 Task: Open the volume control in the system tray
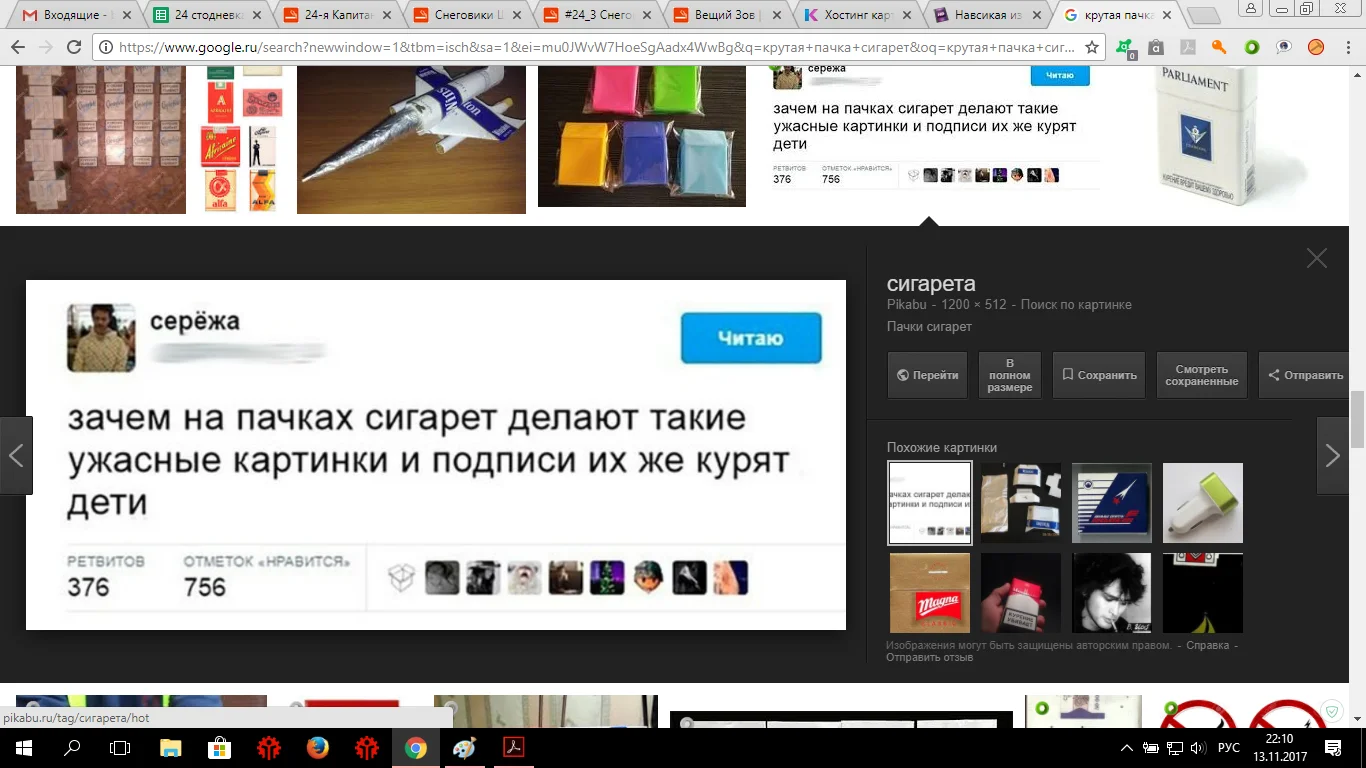(x=1198, y=748)
